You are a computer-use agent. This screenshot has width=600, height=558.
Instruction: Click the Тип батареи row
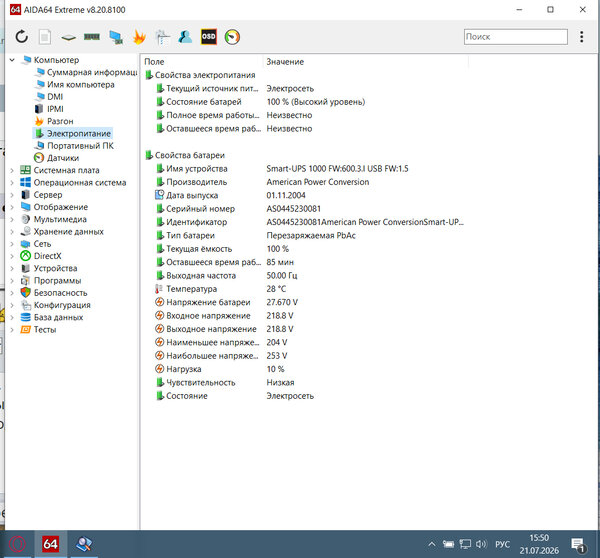[x=256, y=236]
